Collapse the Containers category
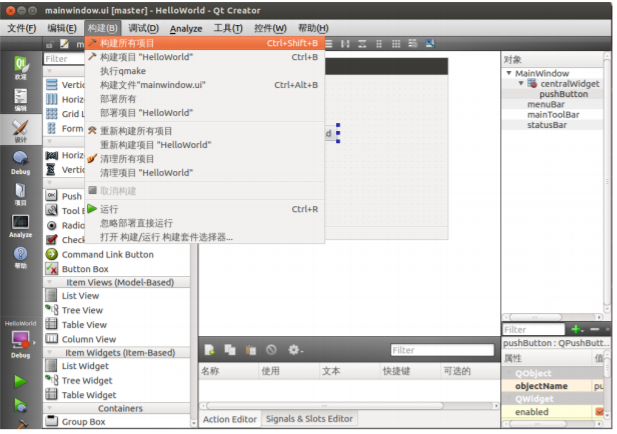 click(x=50, y=408)
